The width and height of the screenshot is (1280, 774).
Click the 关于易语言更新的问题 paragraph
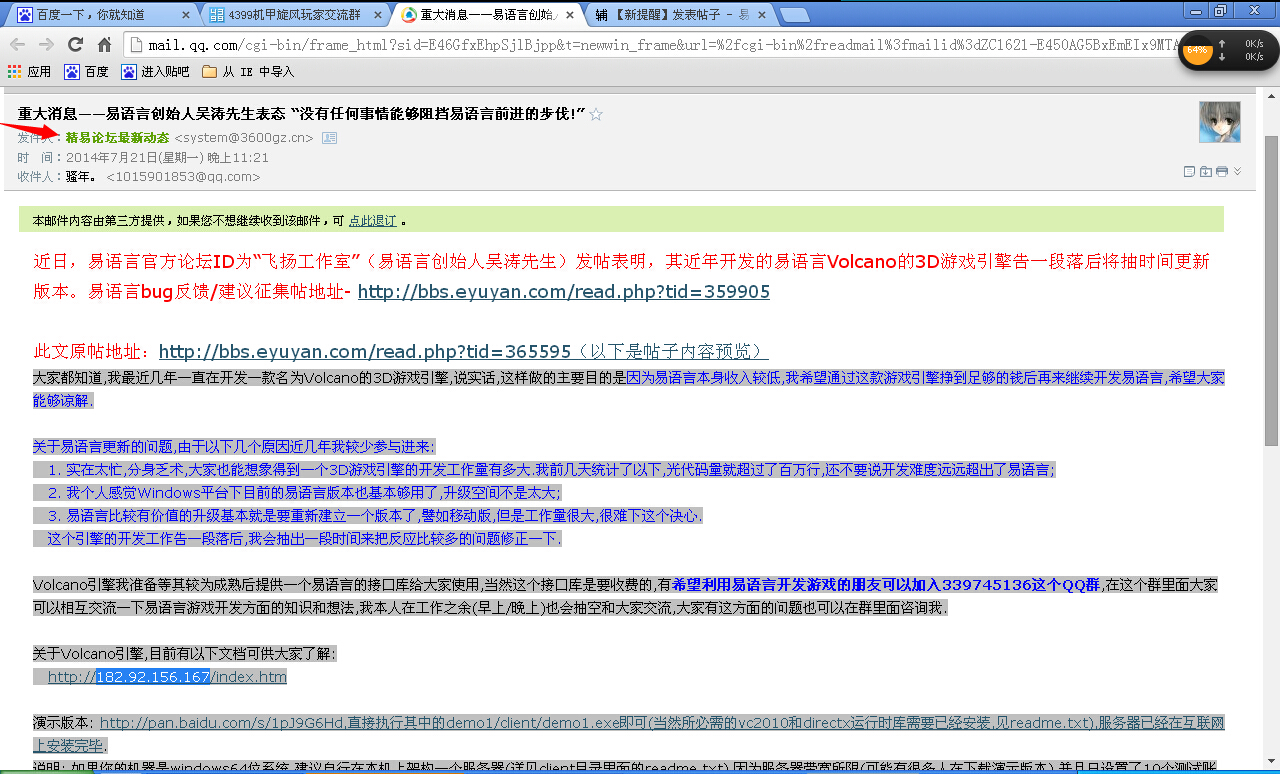(x=234, y=446)
